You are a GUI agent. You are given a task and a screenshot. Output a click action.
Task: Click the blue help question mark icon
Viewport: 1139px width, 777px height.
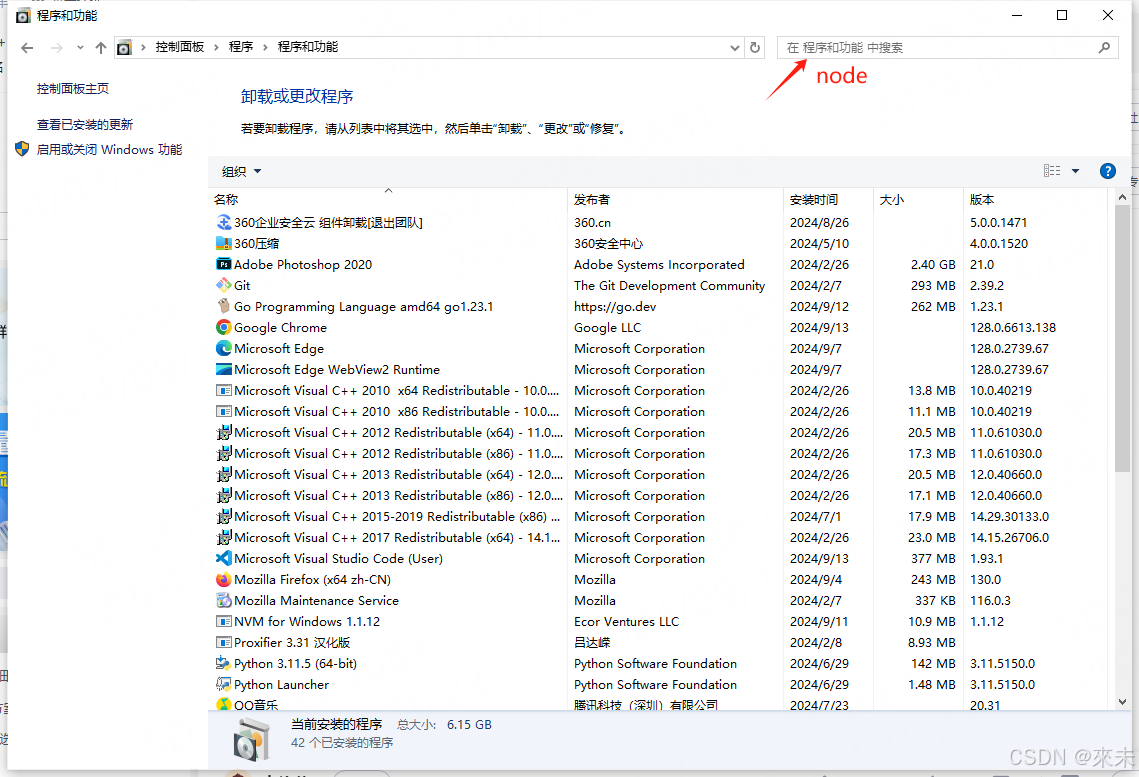[x=1108, y=171]
